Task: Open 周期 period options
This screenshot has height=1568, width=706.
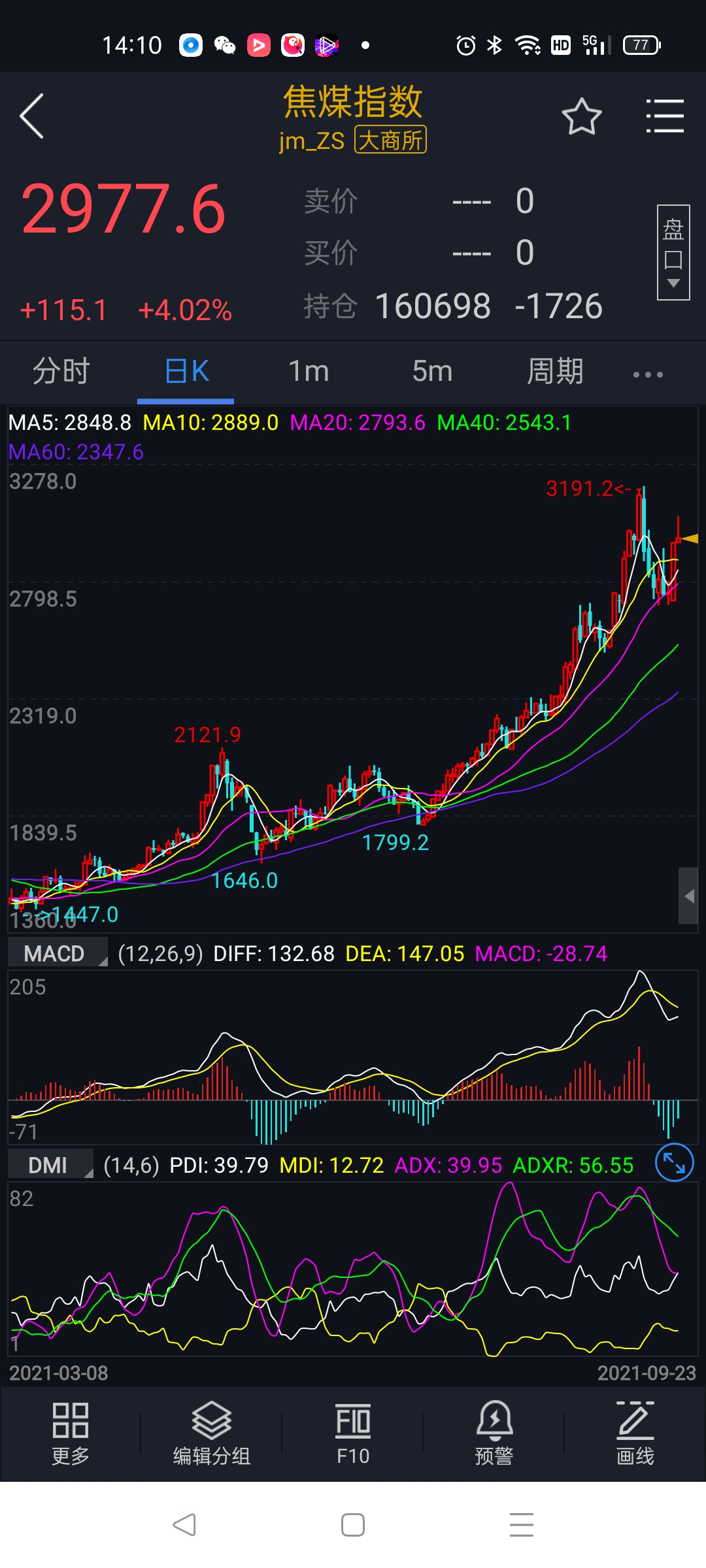Action: [555, 372]
